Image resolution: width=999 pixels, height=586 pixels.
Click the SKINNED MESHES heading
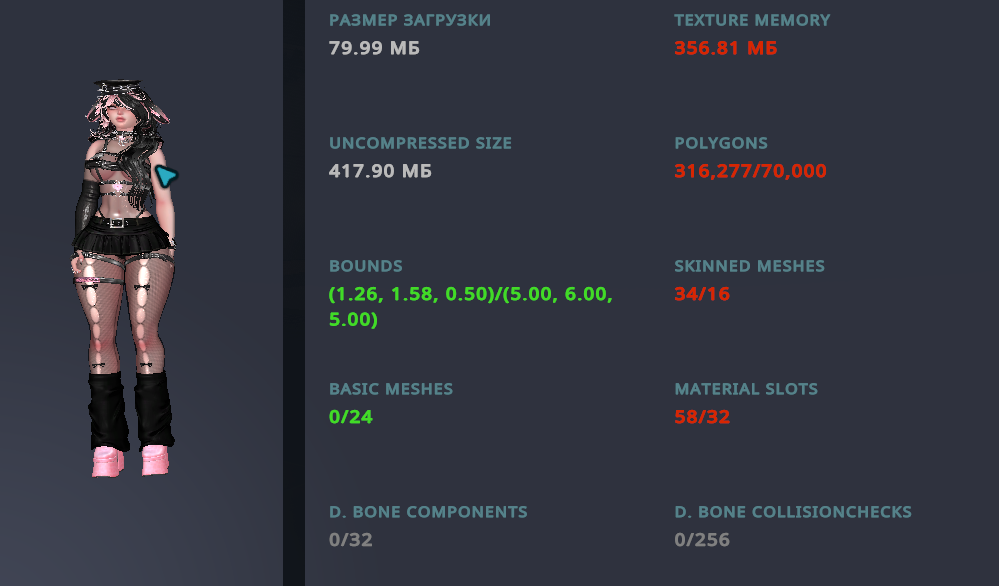[749, 266]
